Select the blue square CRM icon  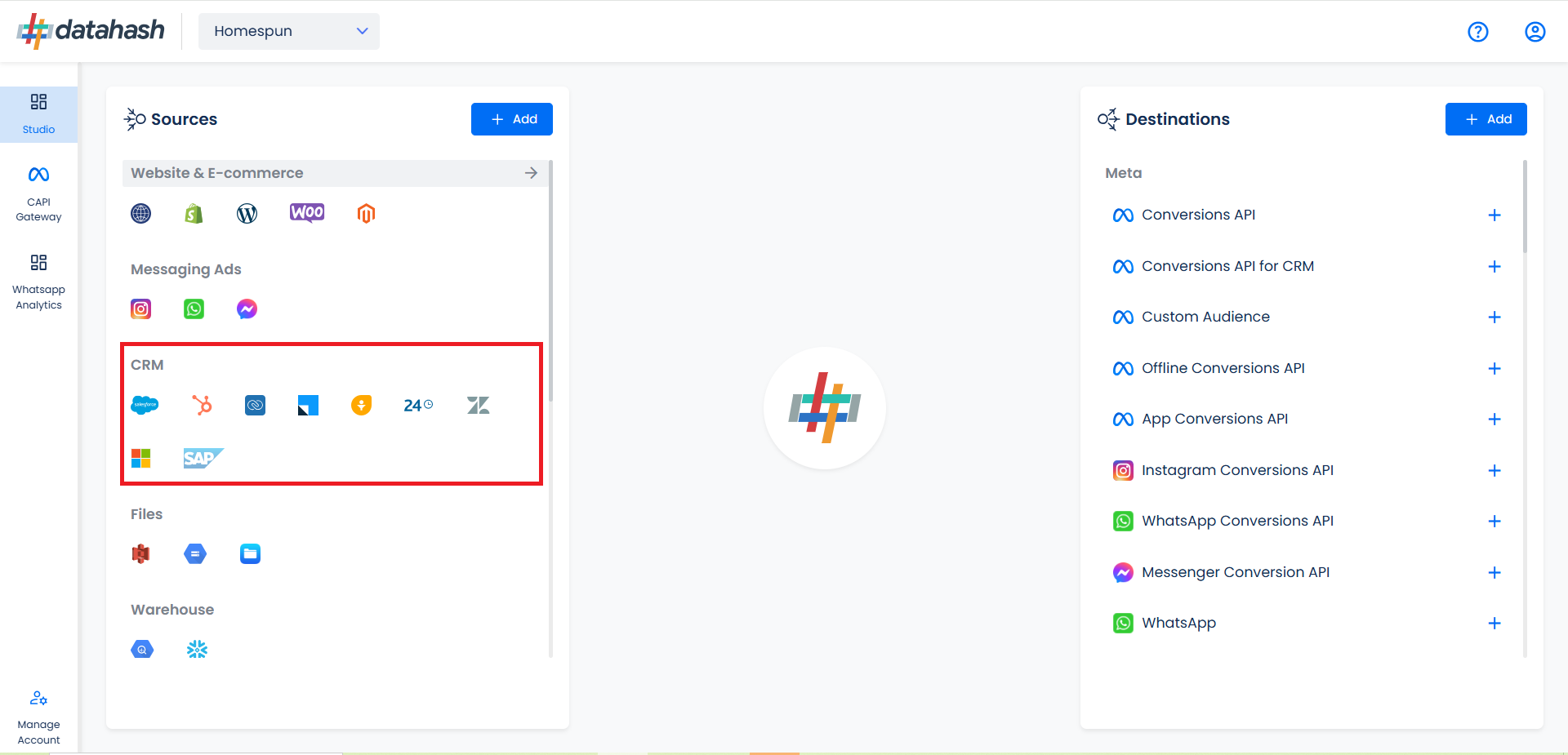308,405
